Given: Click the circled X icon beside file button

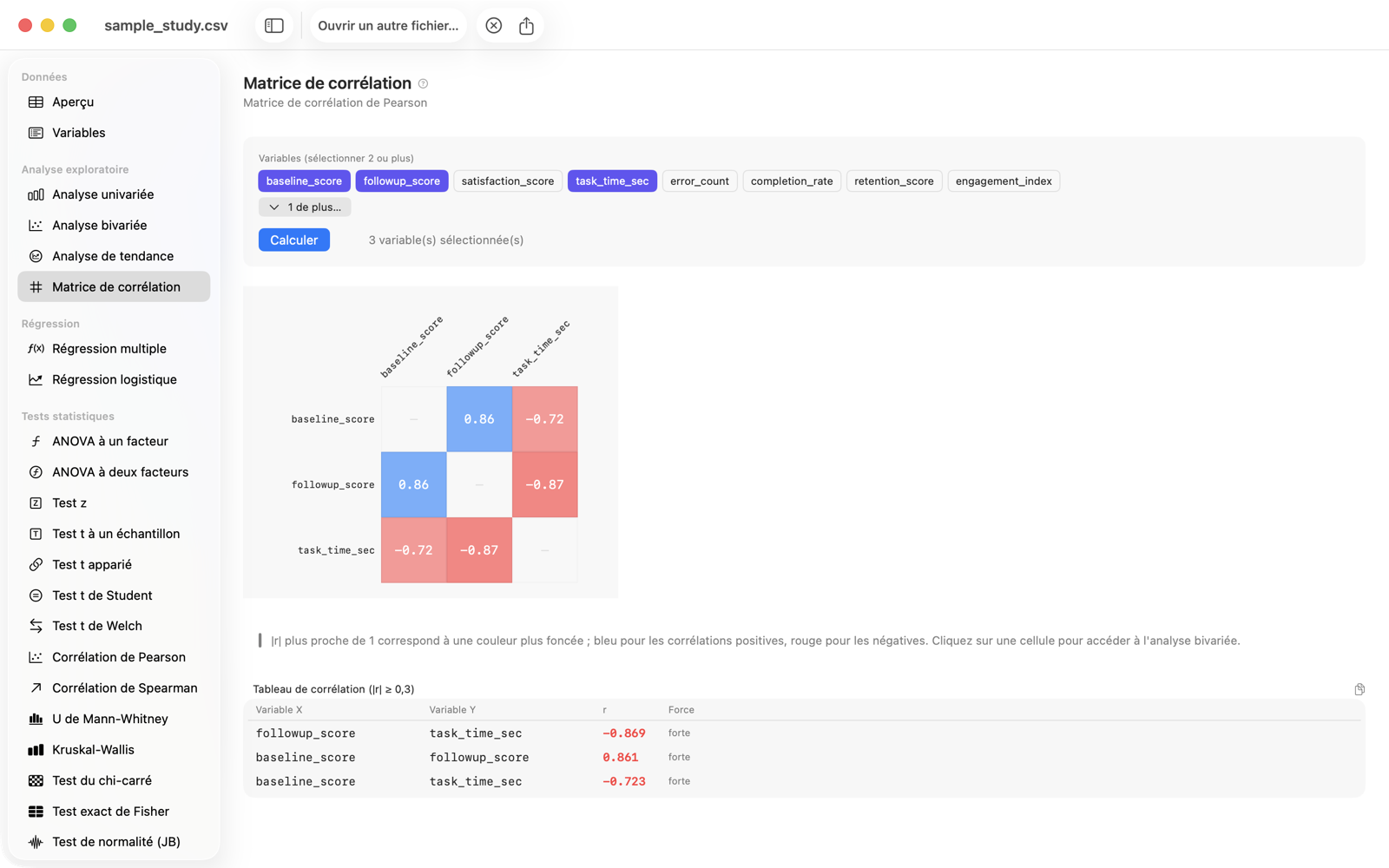Looking at the screenshot, I should (493, 25).
